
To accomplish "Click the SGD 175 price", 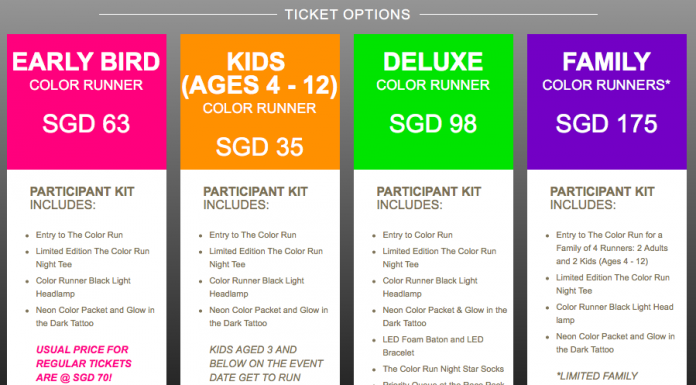I will (x=606, y=124).
